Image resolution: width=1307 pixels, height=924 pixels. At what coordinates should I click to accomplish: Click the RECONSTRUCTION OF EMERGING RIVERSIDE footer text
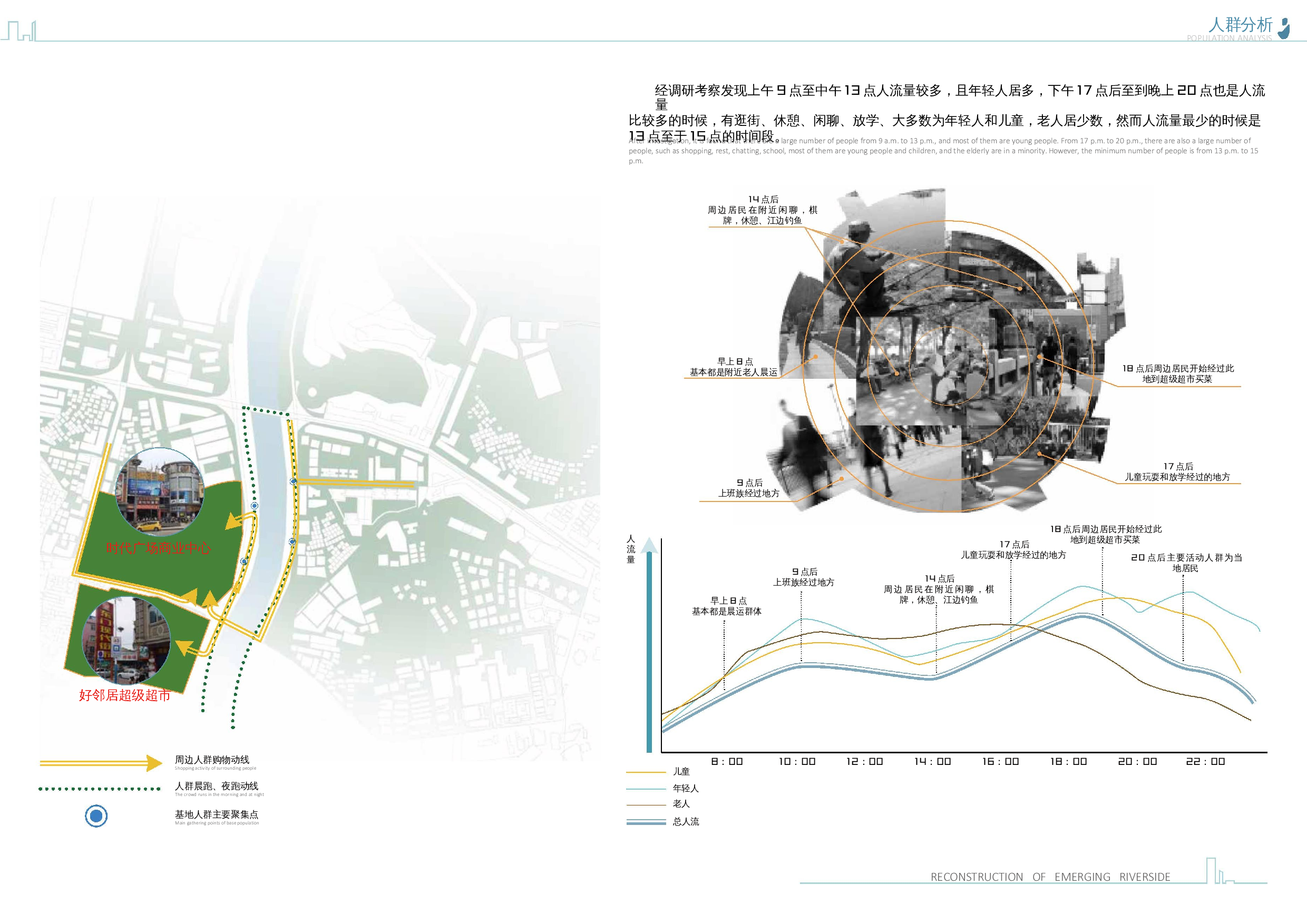coord(1050,877)
